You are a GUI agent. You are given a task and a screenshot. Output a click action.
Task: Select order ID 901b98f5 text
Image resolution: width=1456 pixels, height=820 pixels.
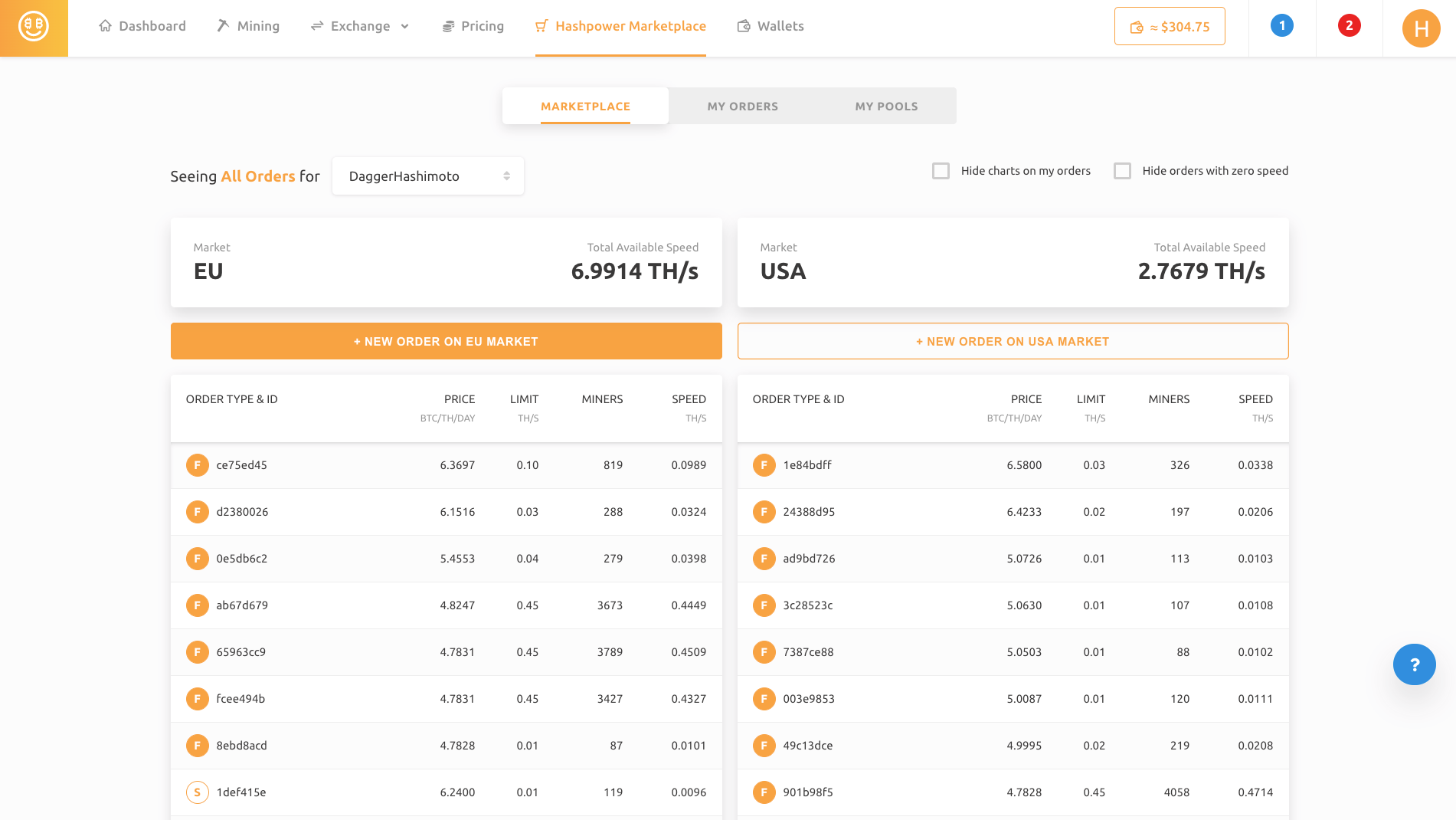[x=808, y=792]
